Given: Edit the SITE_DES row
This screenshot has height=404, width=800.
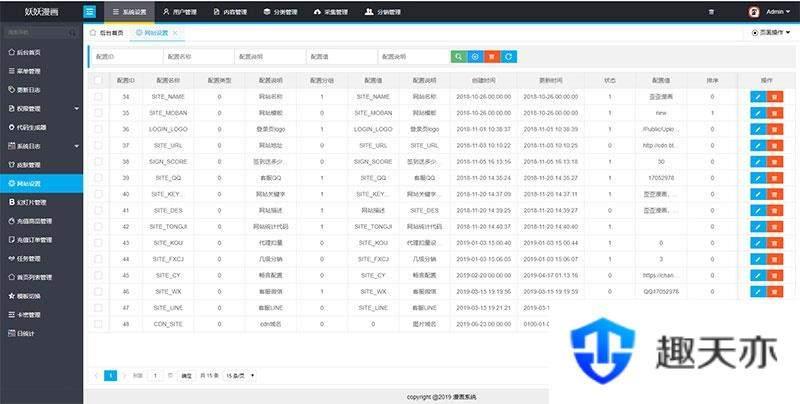Looking at the screenshot, I should click(758, 211).
